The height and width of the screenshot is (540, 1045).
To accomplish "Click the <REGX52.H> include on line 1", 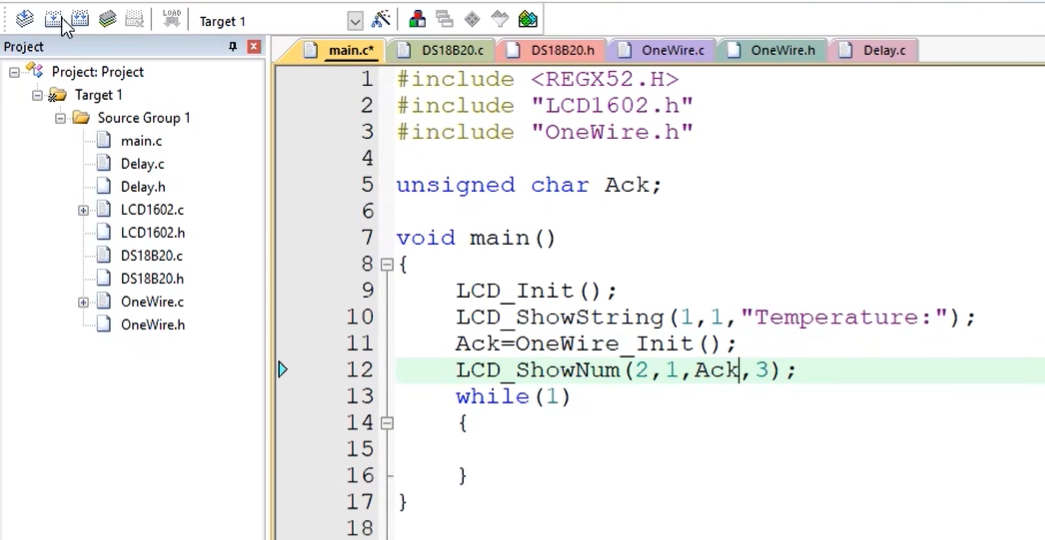I will point(605,79).
